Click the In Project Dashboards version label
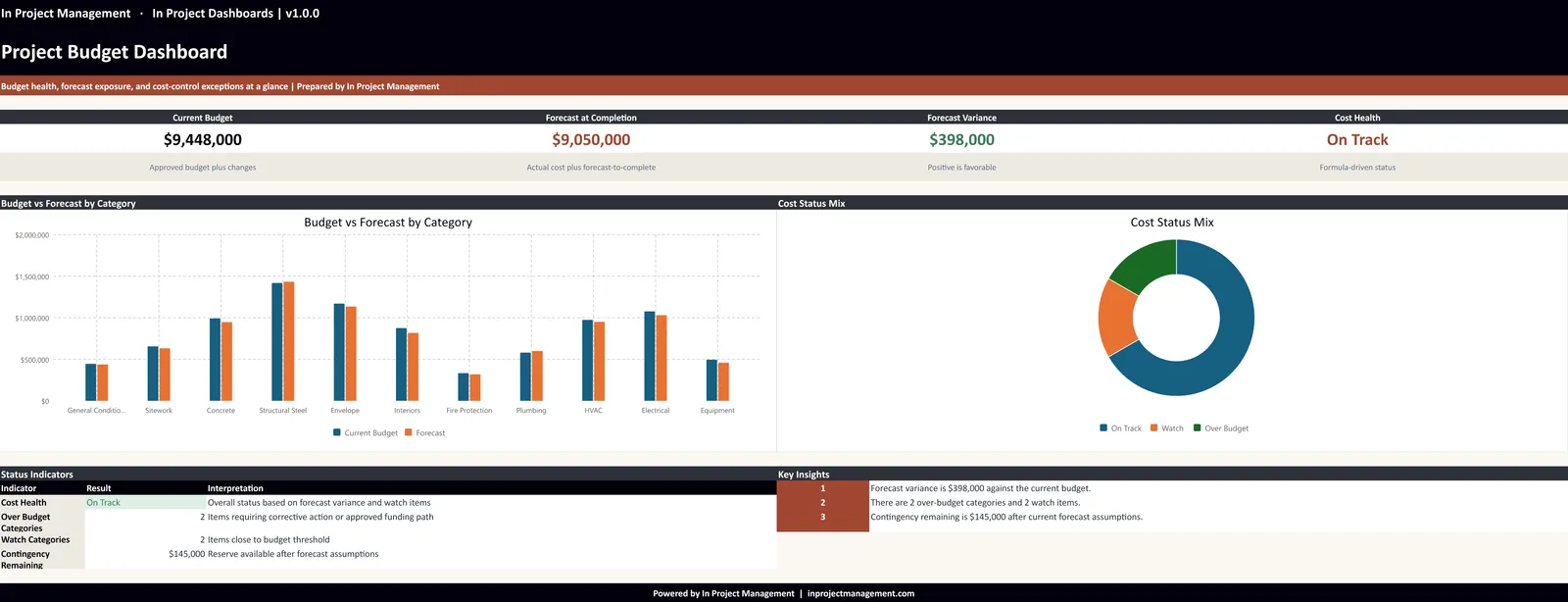The image size is (1568, 602). [235, 14]
